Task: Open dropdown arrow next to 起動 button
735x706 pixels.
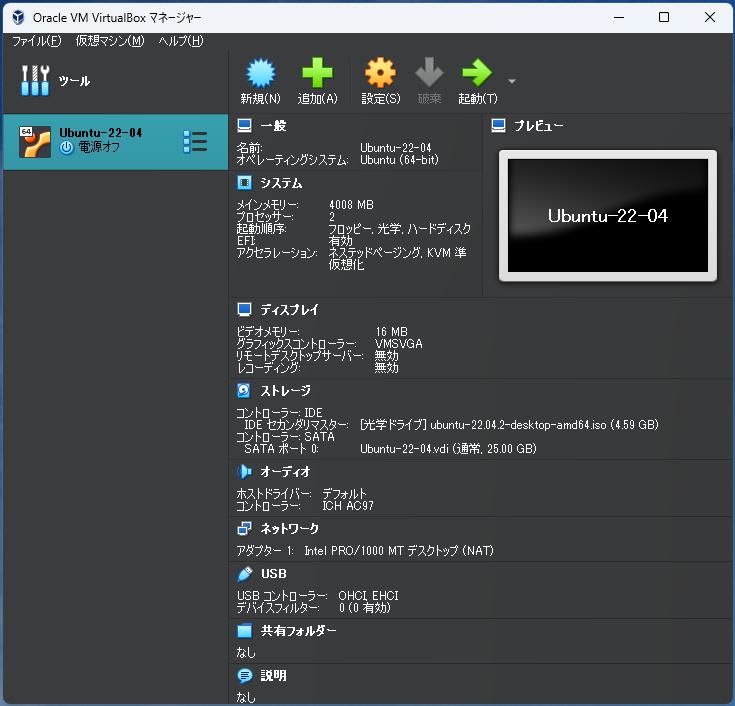Action: (x=512, y=81)
